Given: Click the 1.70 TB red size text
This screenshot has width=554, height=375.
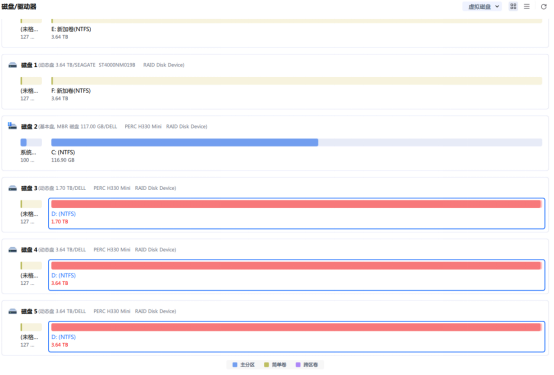Looking at the screenshot, I should pos(60,222).
